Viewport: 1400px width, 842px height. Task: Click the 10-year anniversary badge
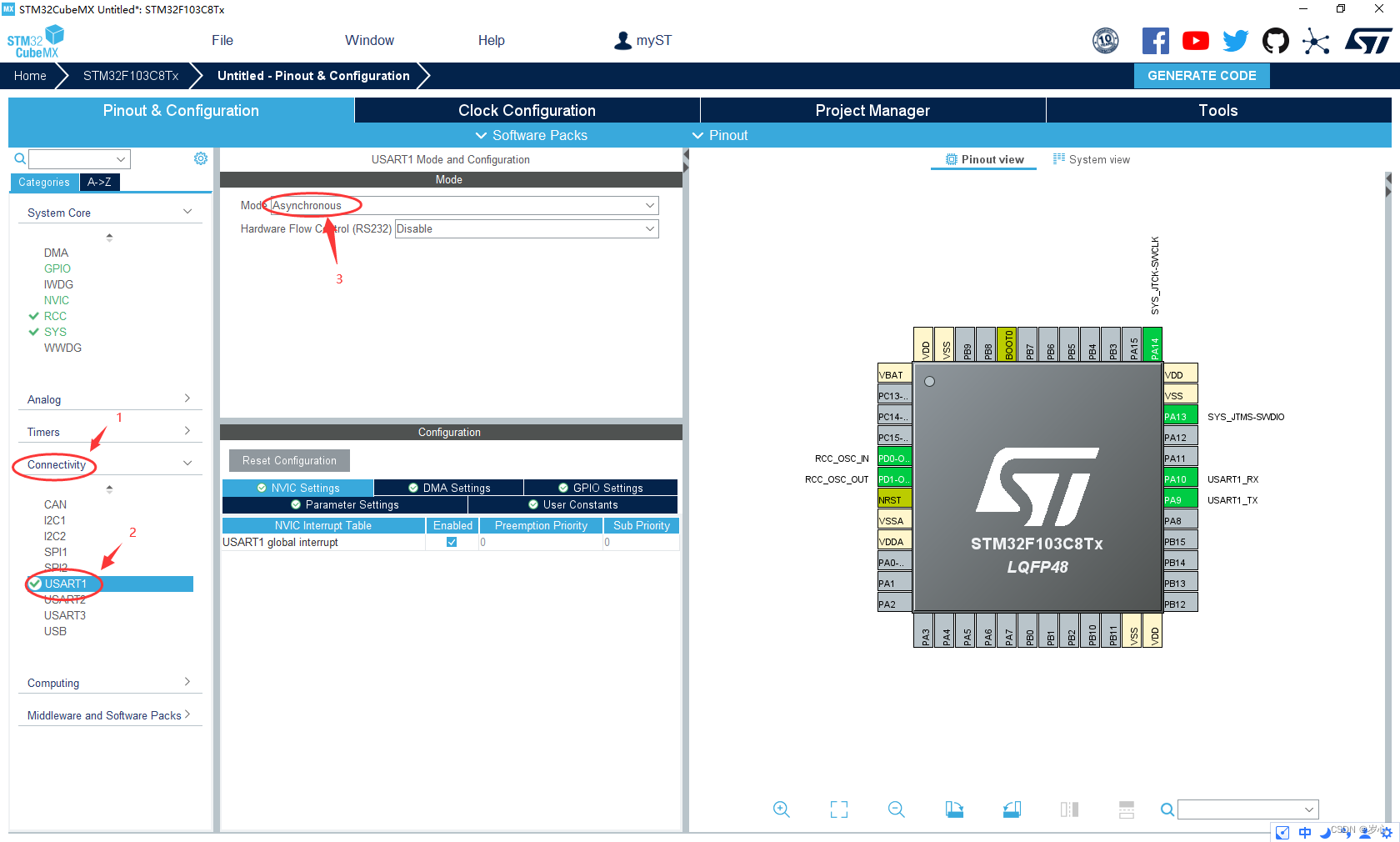click(x=1106, y=40)
